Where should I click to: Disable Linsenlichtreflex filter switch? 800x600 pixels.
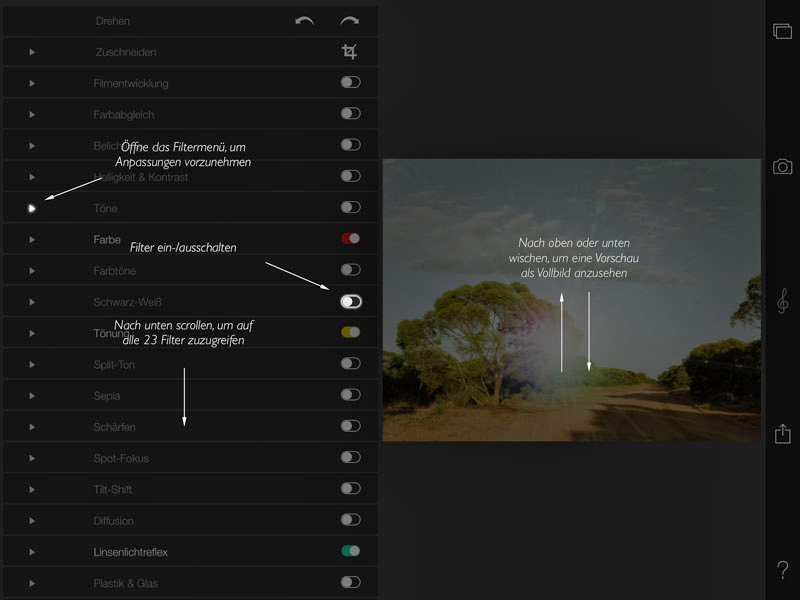click(x=351, y=551)
